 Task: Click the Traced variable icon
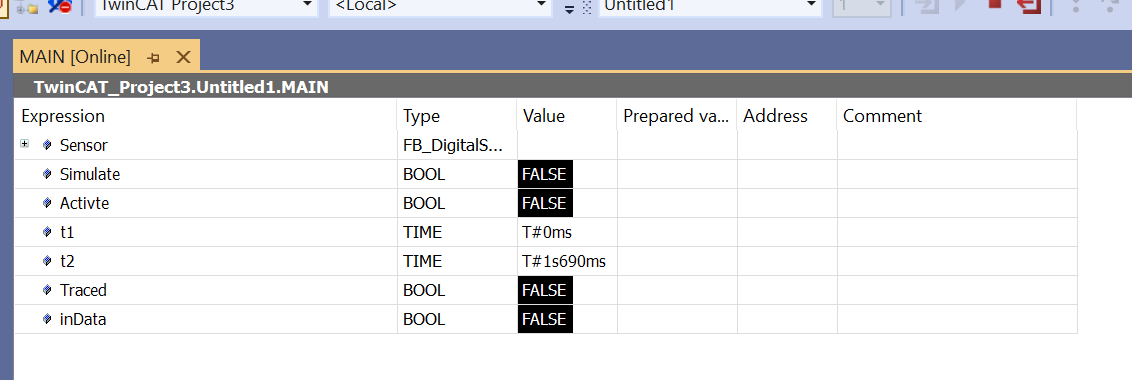click(x=48, y=290)
